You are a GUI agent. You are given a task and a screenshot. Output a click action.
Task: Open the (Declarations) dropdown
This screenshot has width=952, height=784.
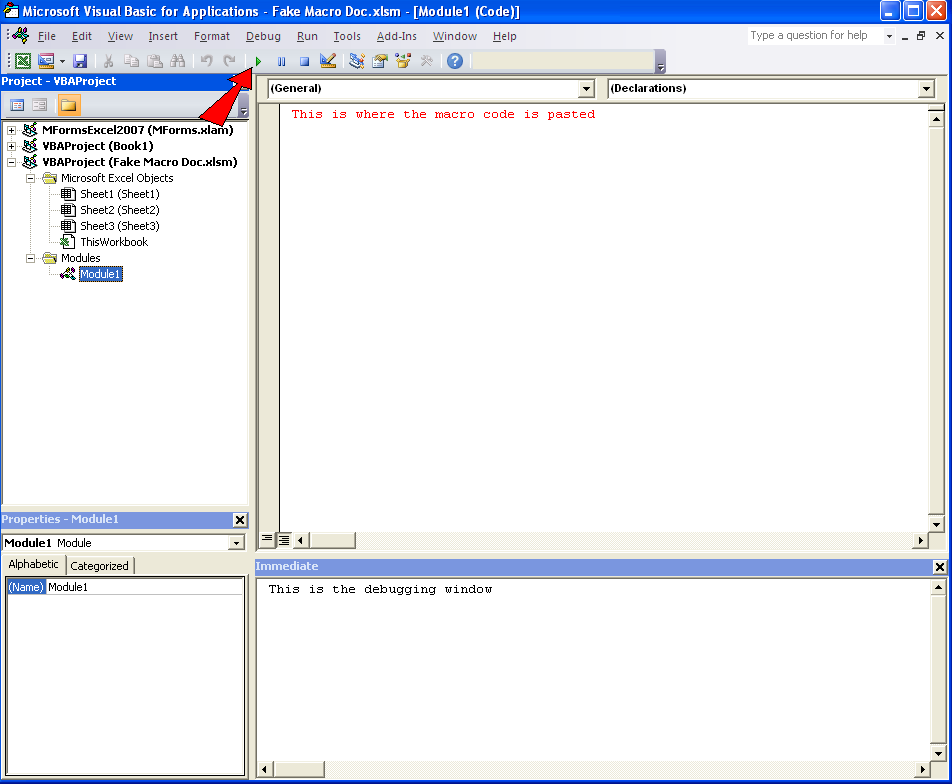(926, 88)
